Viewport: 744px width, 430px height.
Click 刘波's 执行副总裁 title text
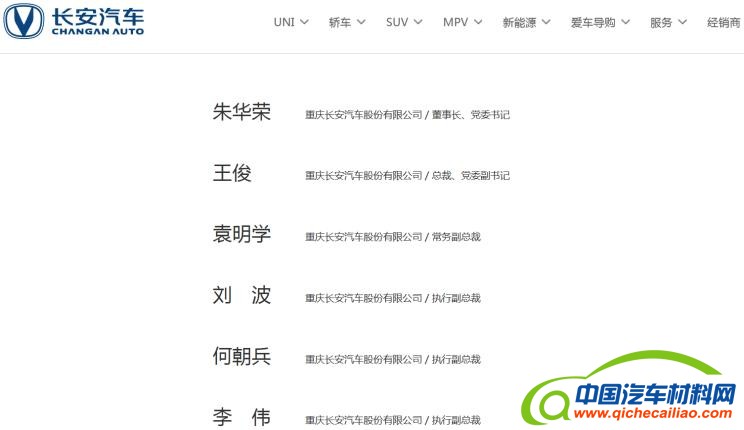(456, 298)
